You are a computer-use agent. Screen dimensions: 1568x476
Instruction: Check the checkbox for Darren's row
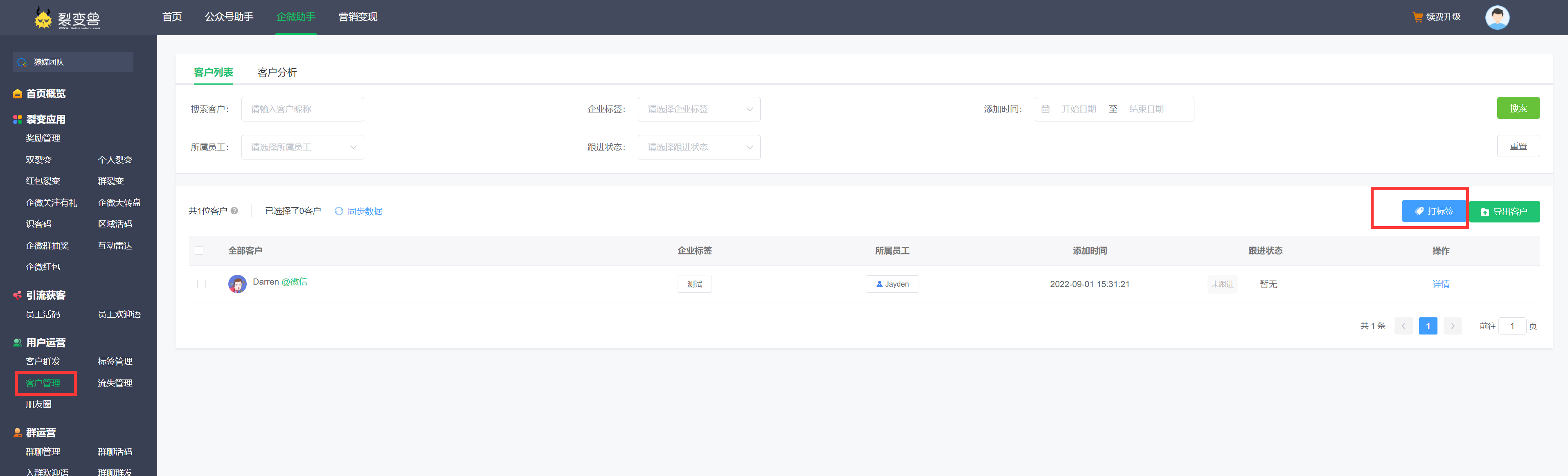click(x=201, y=284)
